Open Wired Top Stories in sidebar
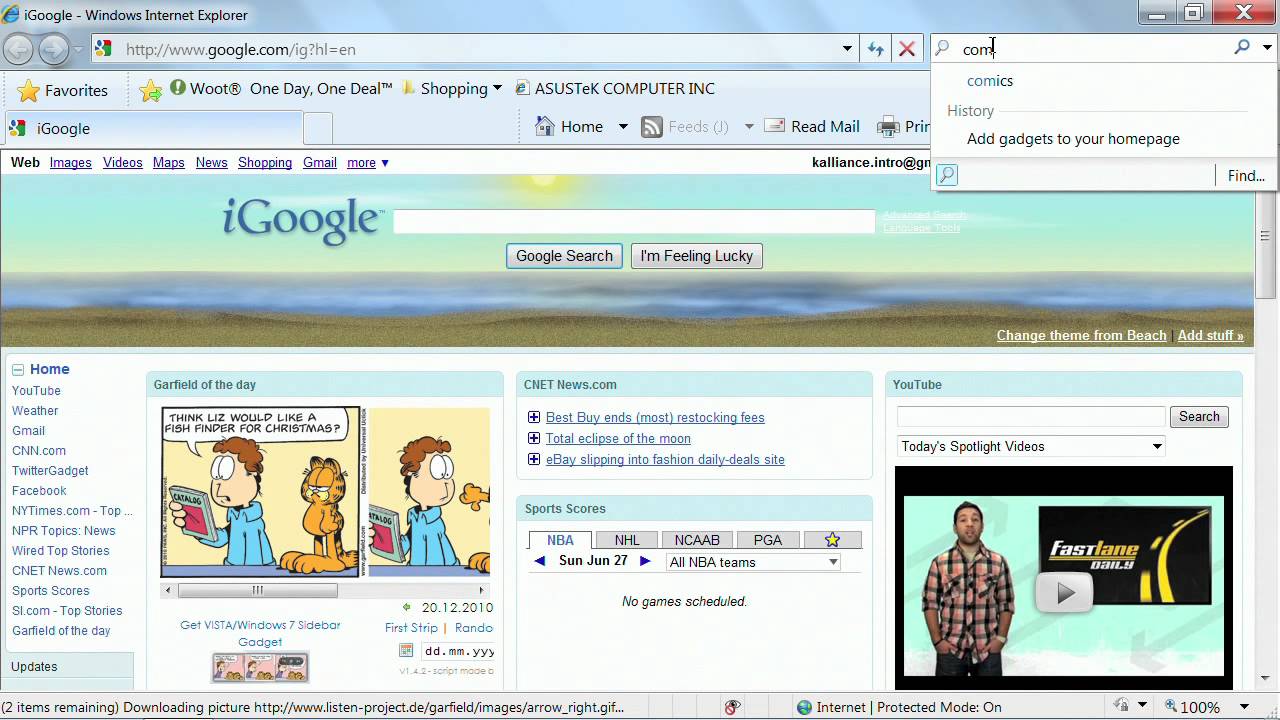The height and width of the screenshot is (720, 1280). pyautogui.click(x=60, y=551)
